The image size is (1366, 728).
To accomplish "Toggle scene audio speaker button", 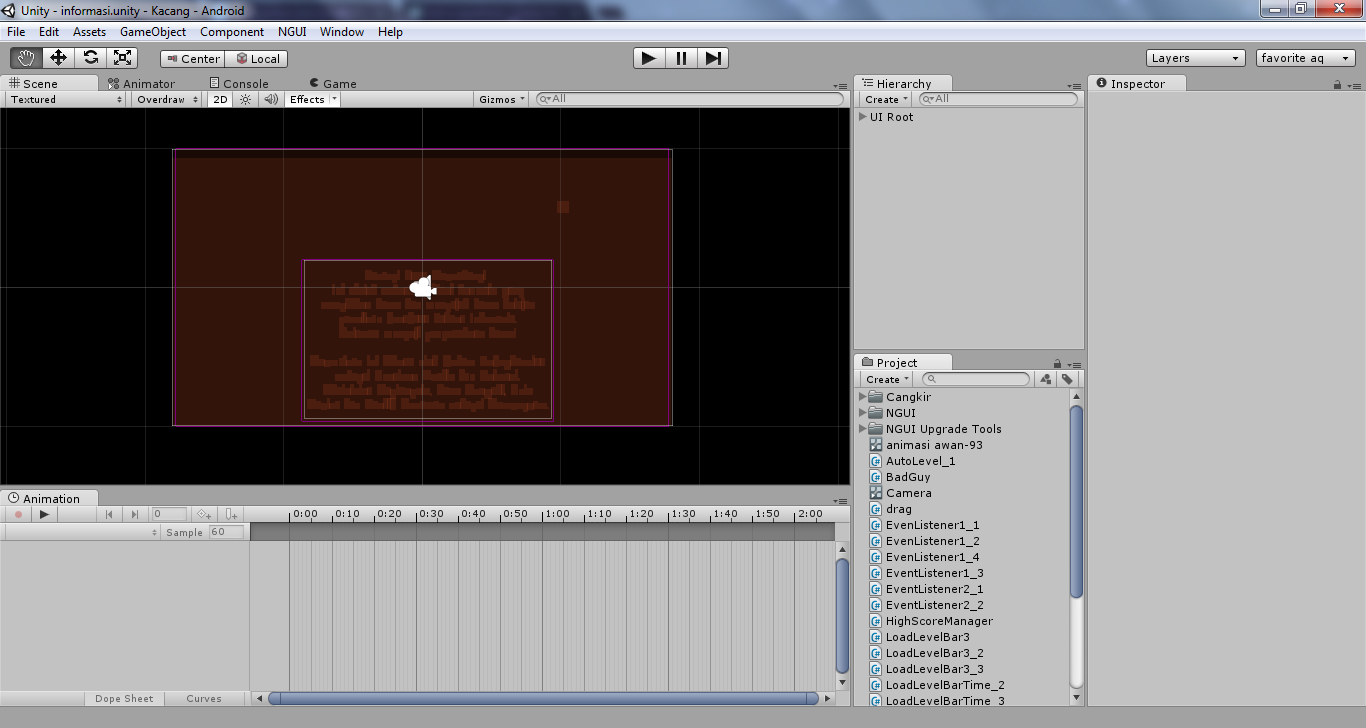I will coord(271,99).
